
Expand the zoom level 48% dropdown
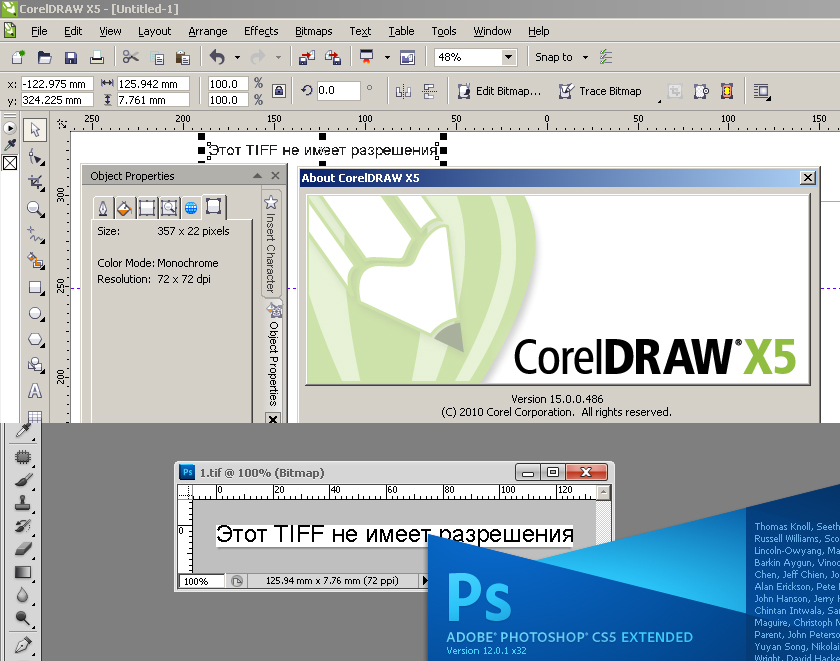pos(508,57)
